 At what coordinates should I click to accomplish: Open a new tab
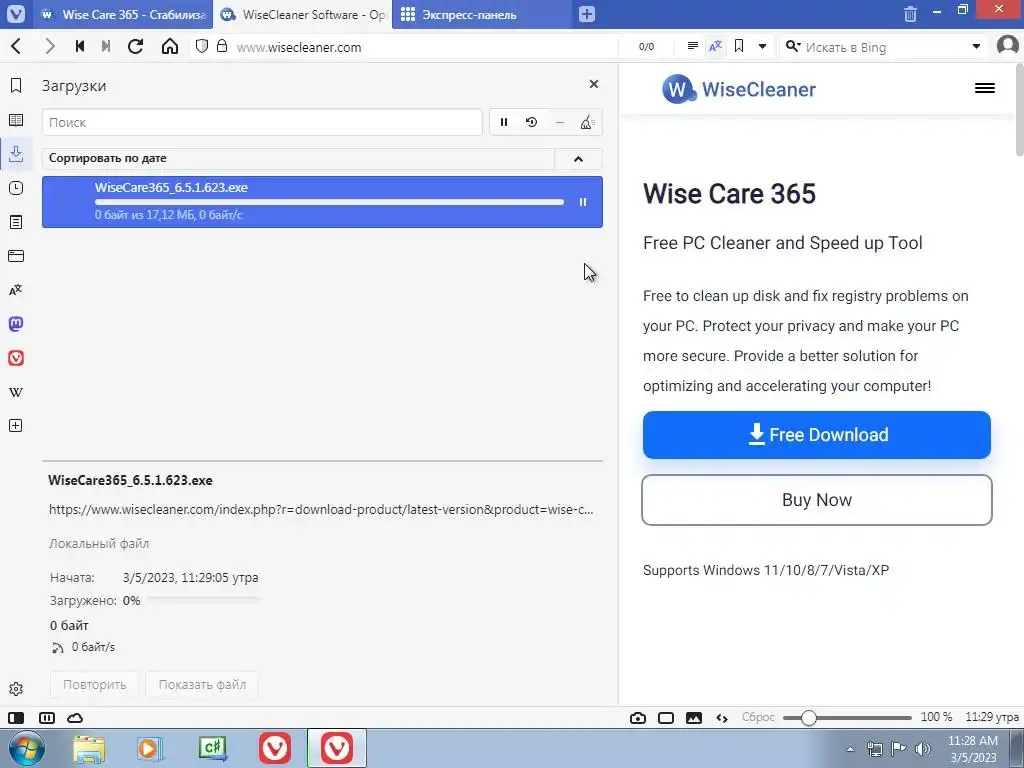pos(586,14)
